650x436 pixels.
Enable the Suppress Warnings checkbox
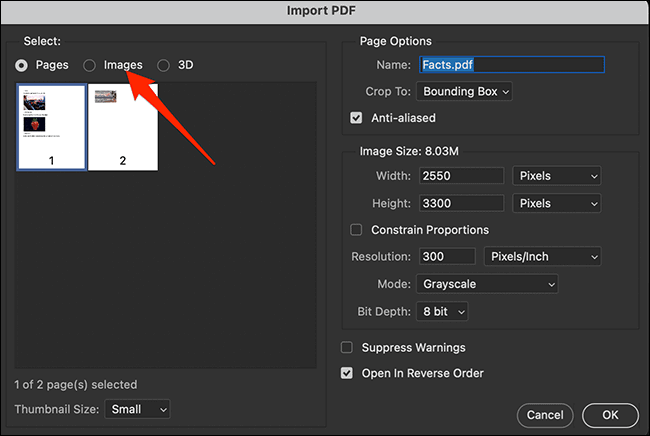pyautogui.click(x=347, y=348)
